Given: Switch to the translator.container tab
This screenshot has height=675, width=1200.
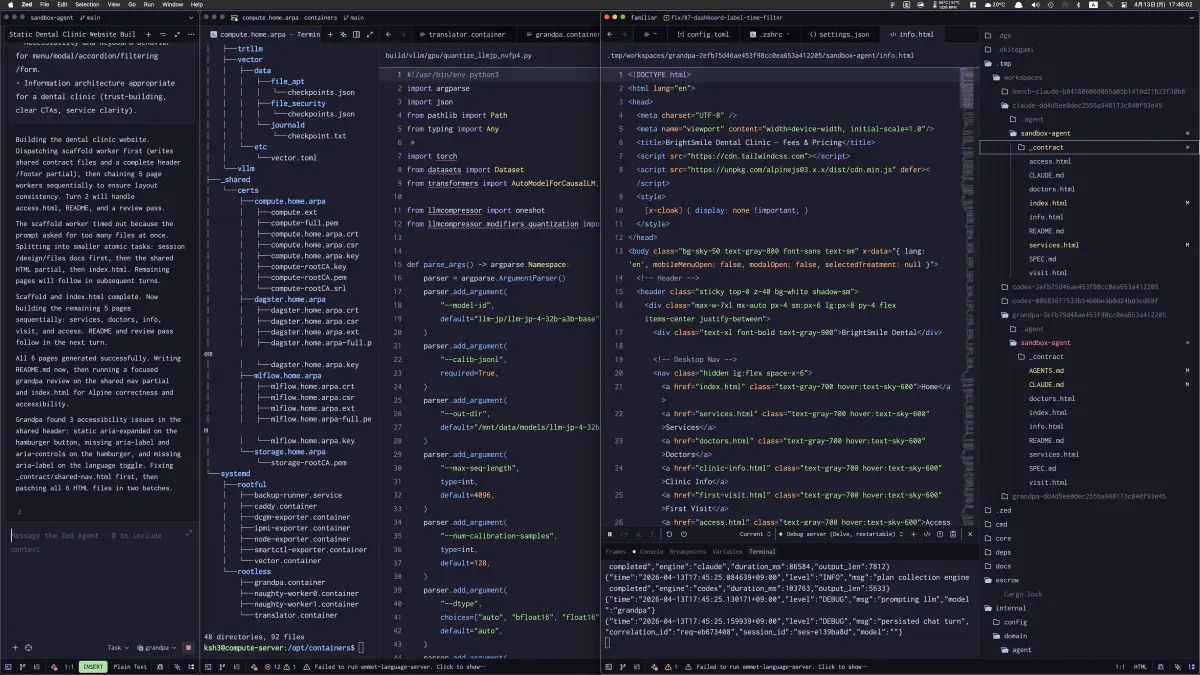Looking at the screenshot, I should (462, 34).
